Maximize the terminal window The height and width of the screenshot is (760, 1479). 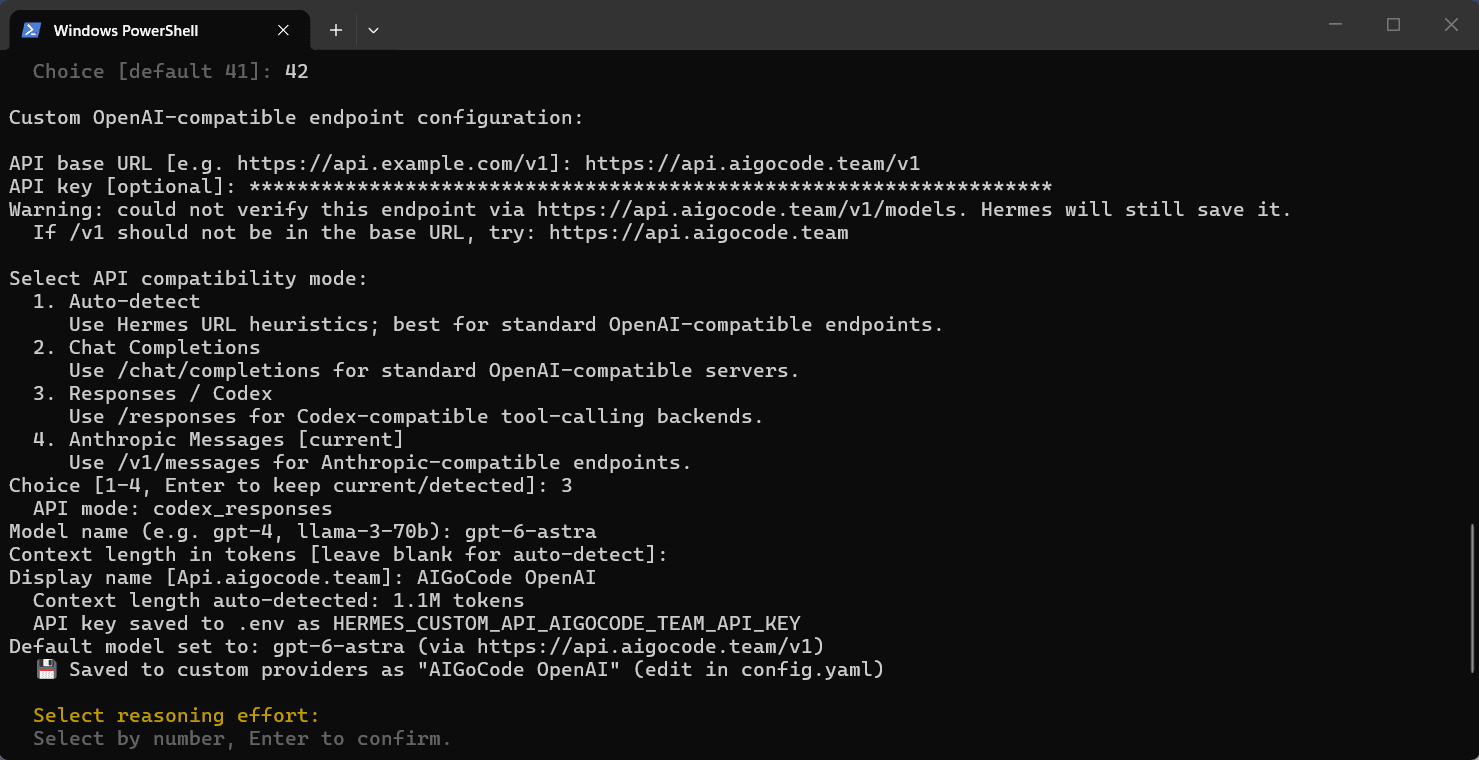click(1393, 25)
